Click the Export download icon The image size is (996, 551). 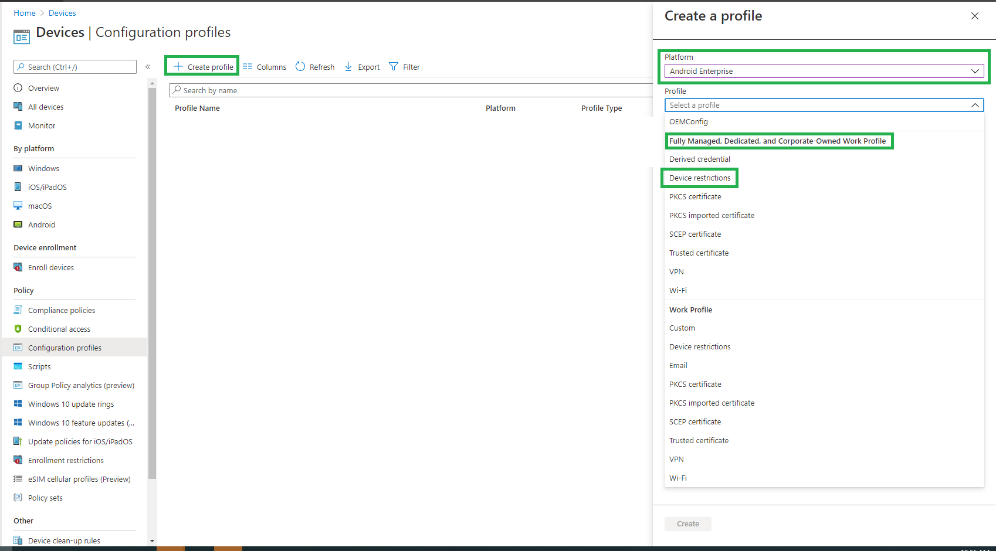(348, 67)
